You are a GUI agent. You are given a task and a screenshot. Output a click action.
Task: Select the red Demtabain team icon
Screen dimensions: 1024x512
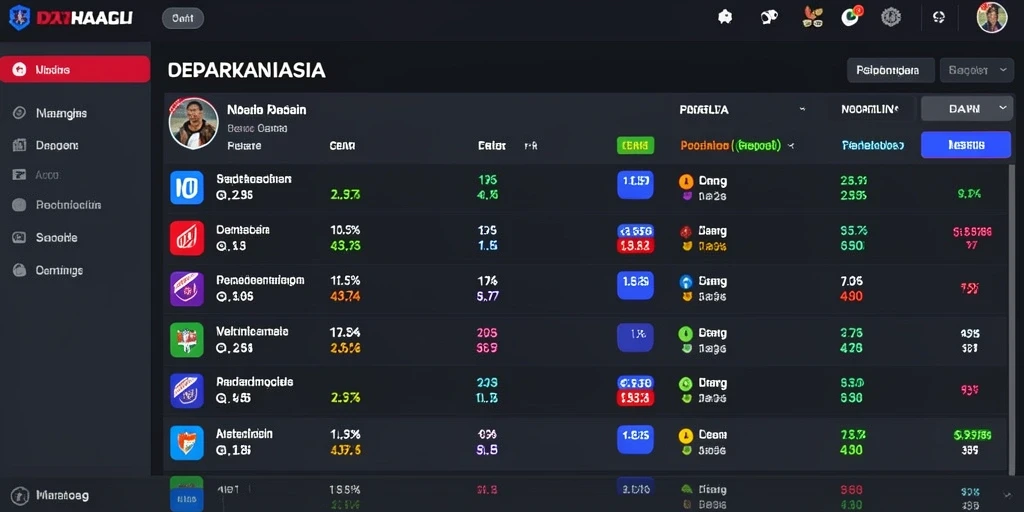click(187, 238)
